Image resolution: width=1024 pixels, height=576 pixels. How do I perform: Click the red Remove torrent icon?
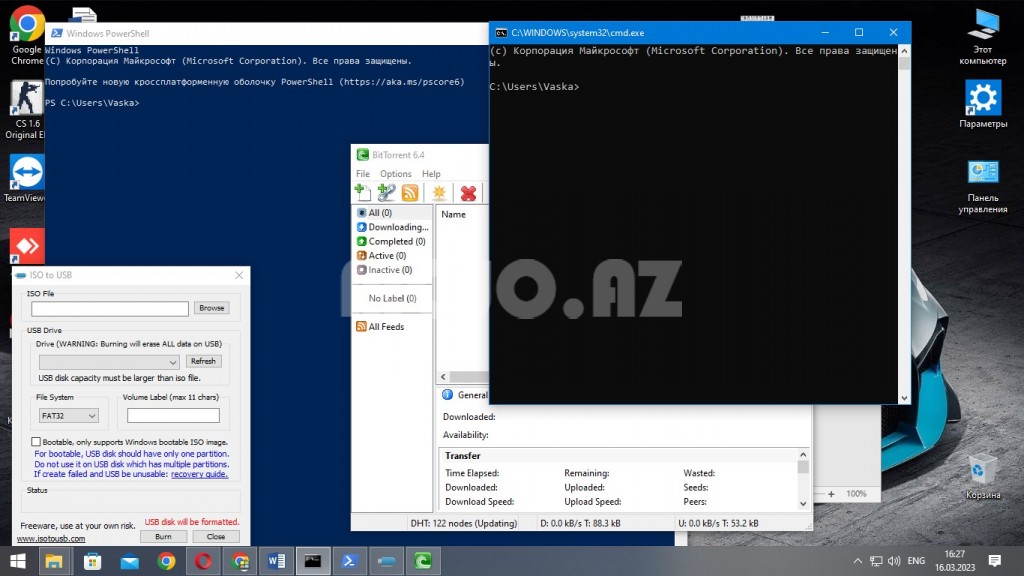point(467,193)
